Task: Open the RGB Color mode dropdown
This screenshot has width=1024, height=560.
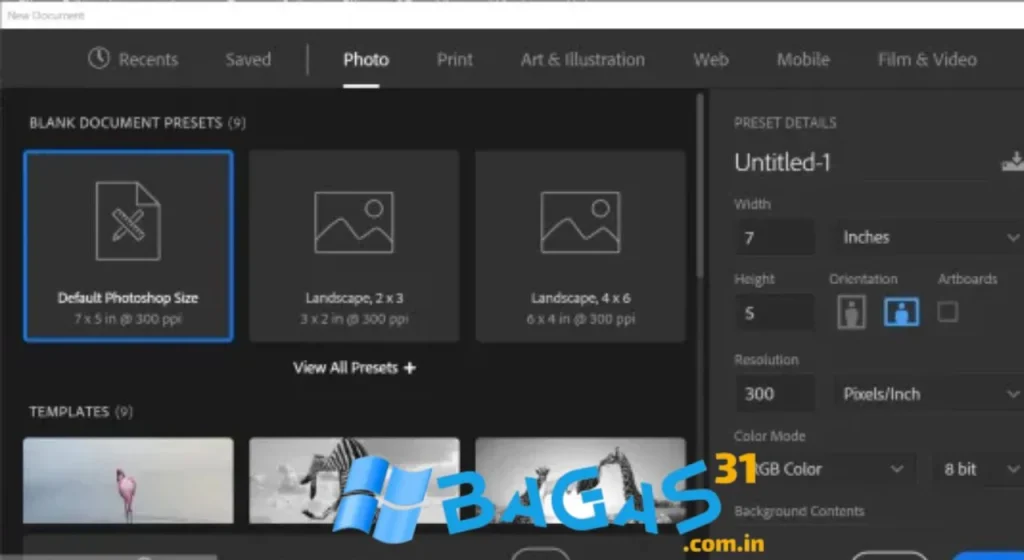Action: tap(825, 469)
